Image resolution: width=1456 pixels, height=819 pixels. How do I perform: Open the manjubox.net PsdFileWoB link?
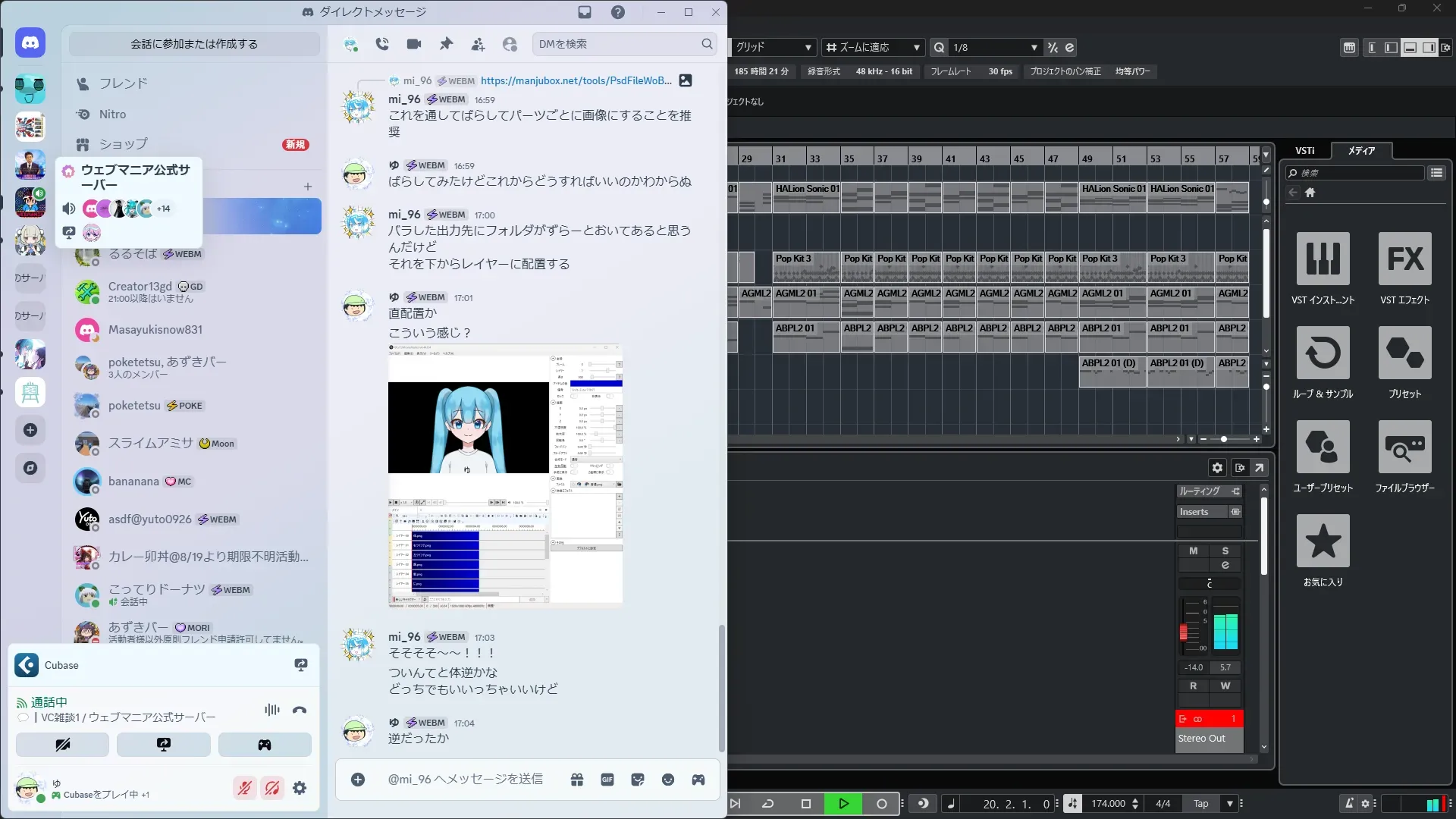tap(576, 80)
